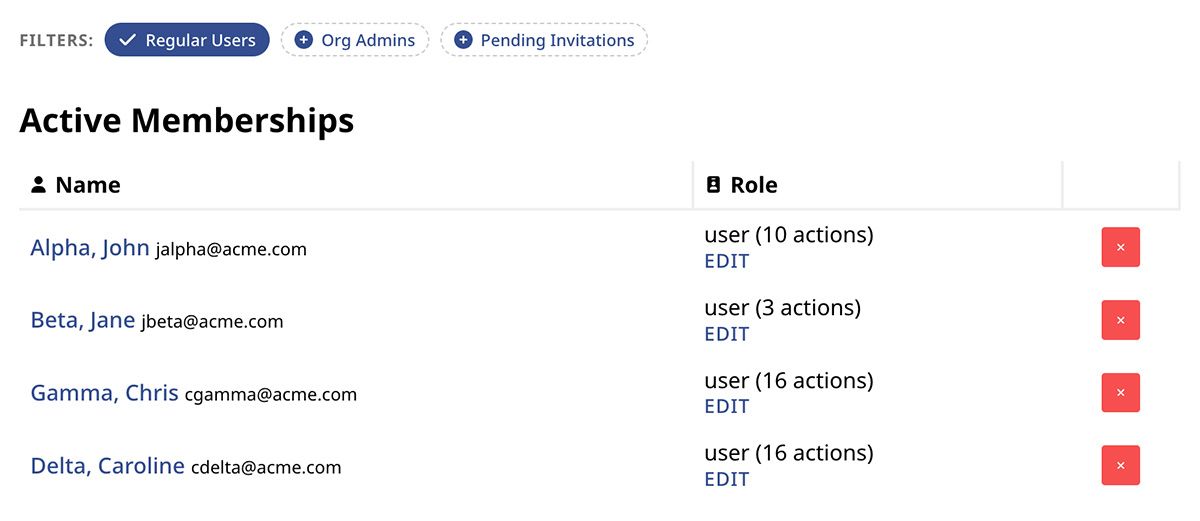
Task: Remove Caroline Delta using the red X button
Action: coord(1120,466)
